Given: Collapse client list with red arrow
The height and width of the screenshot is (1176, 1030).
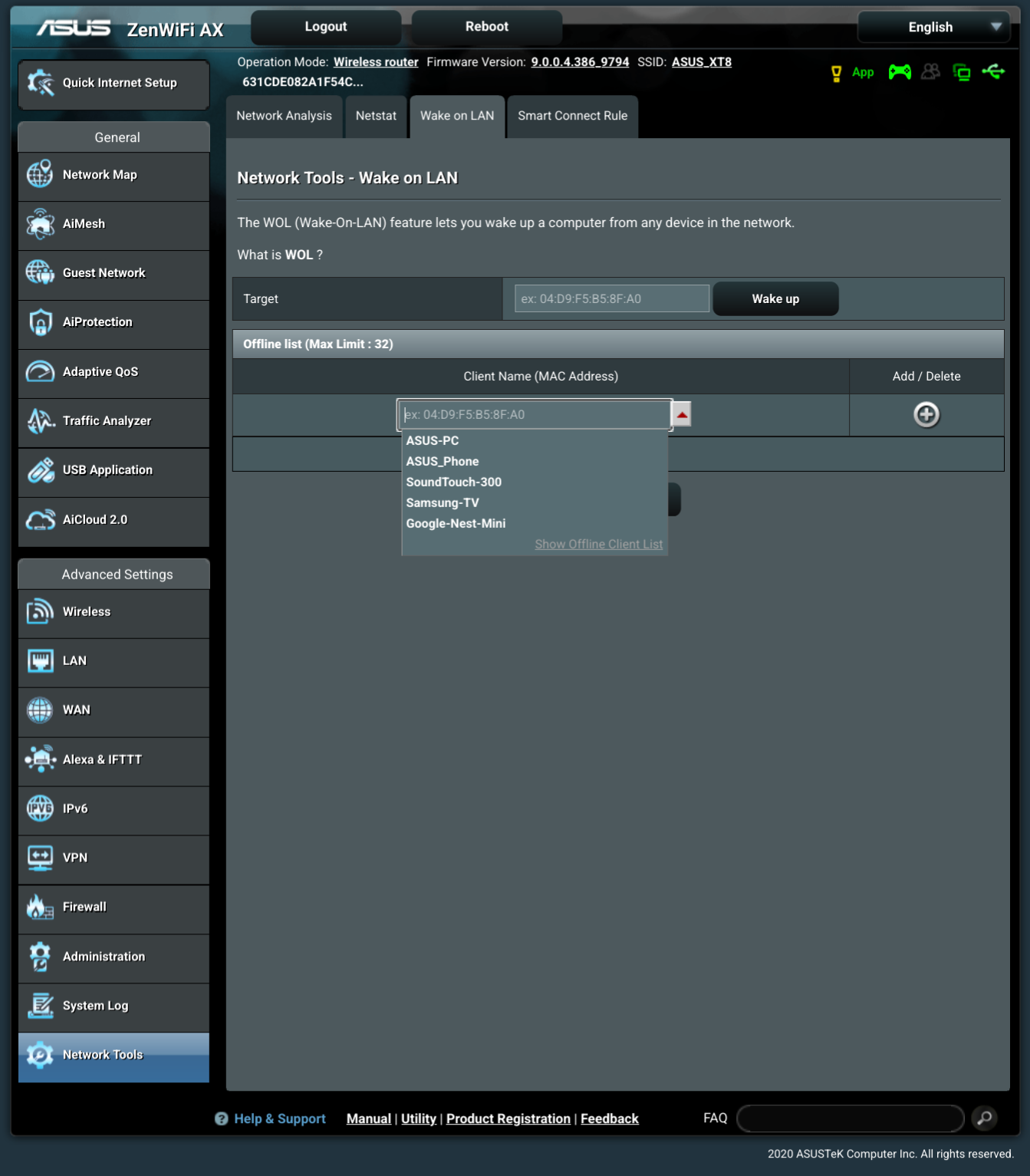Looking at the screenshot, I should point(682,414).
